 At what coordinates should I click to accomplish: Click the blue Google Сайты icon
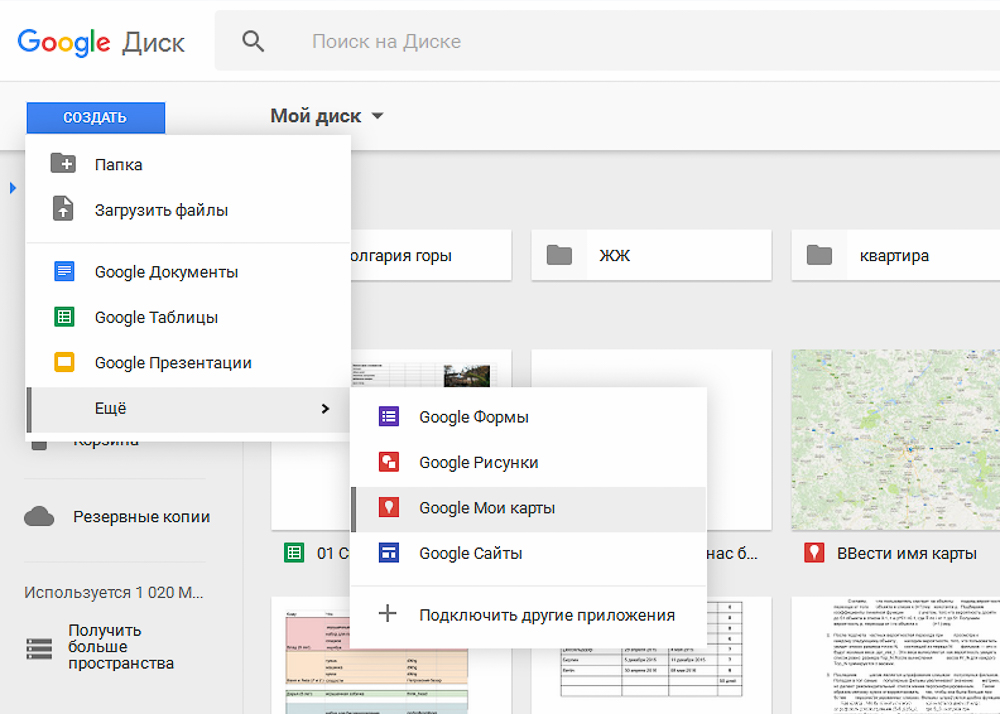coord(388,552)
